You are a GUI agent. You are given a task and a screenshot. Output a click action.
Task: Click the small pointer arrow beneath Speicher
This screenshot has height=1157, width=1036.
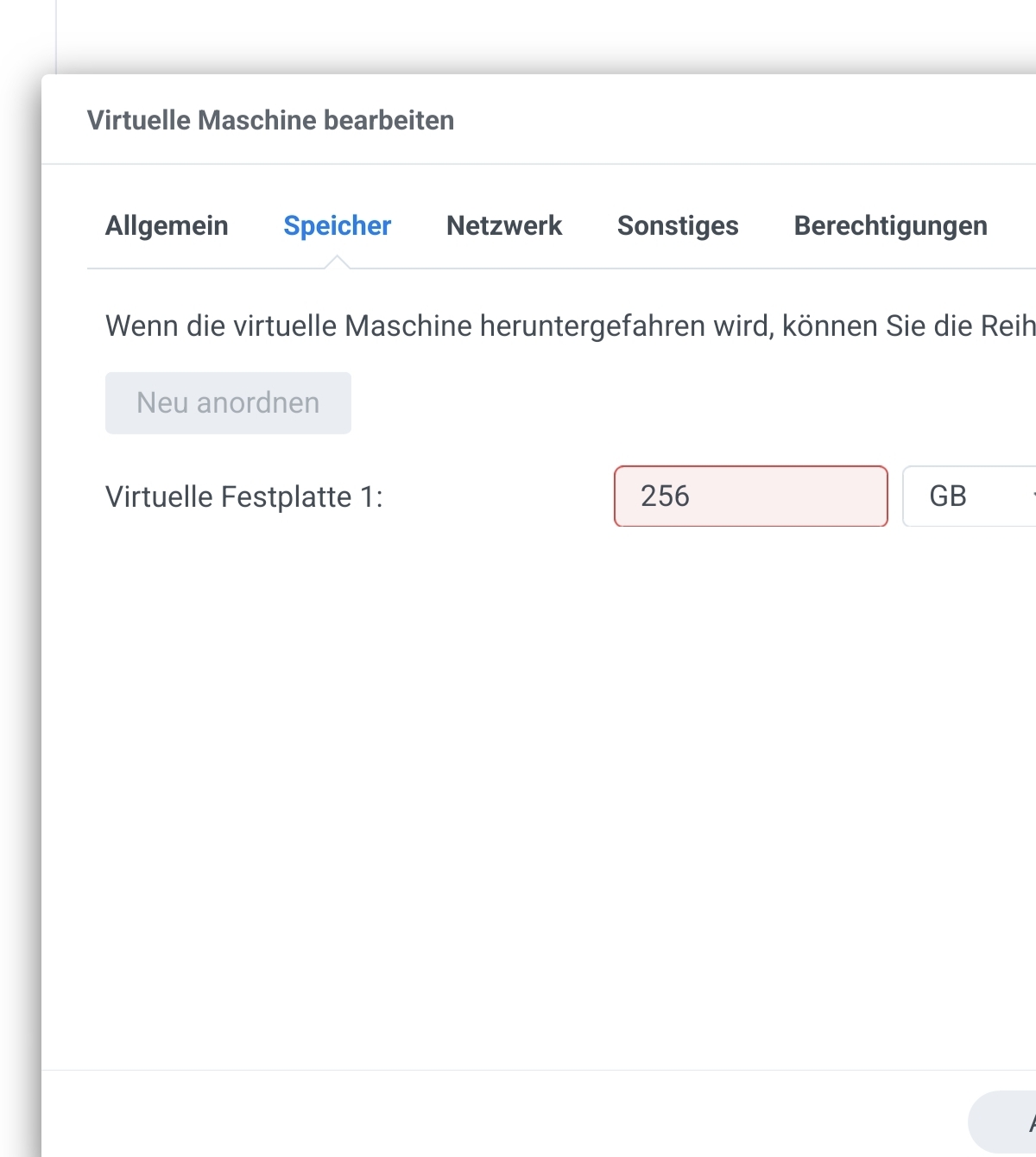point(338,262)
